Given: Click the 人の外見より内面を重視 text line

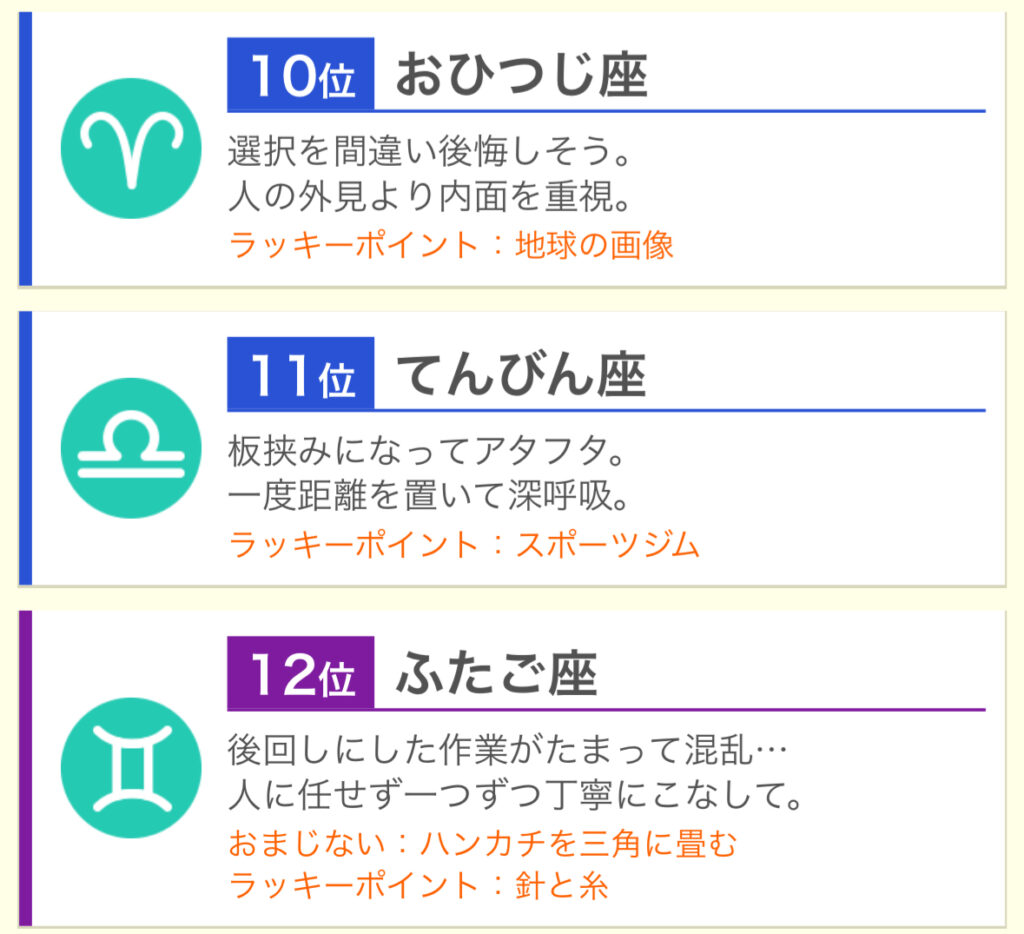Looking at the screenshot, I should [429, 196].
